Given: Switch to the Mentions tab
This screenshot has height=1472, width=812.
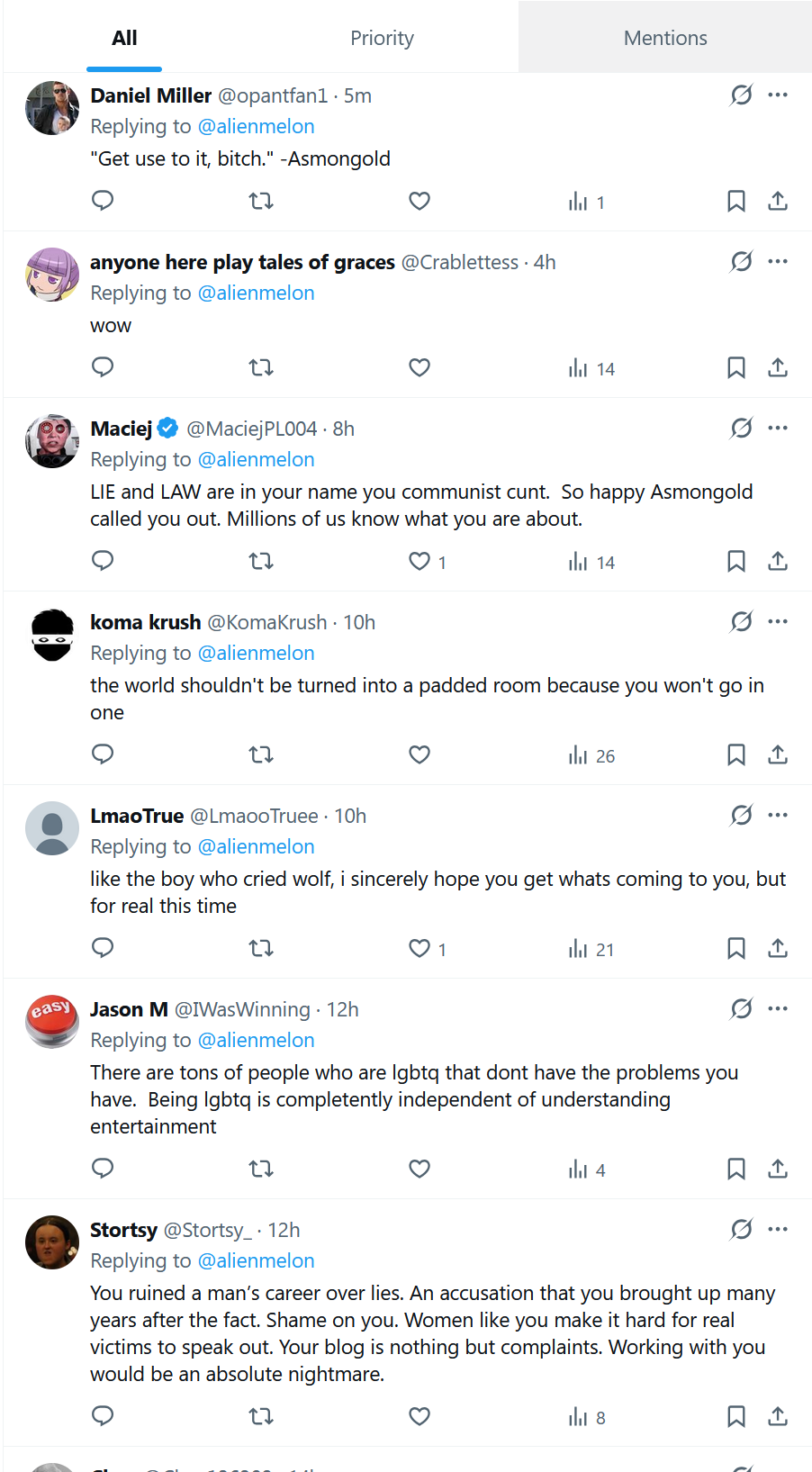Looking at the screenshot, I should (665, 38).
